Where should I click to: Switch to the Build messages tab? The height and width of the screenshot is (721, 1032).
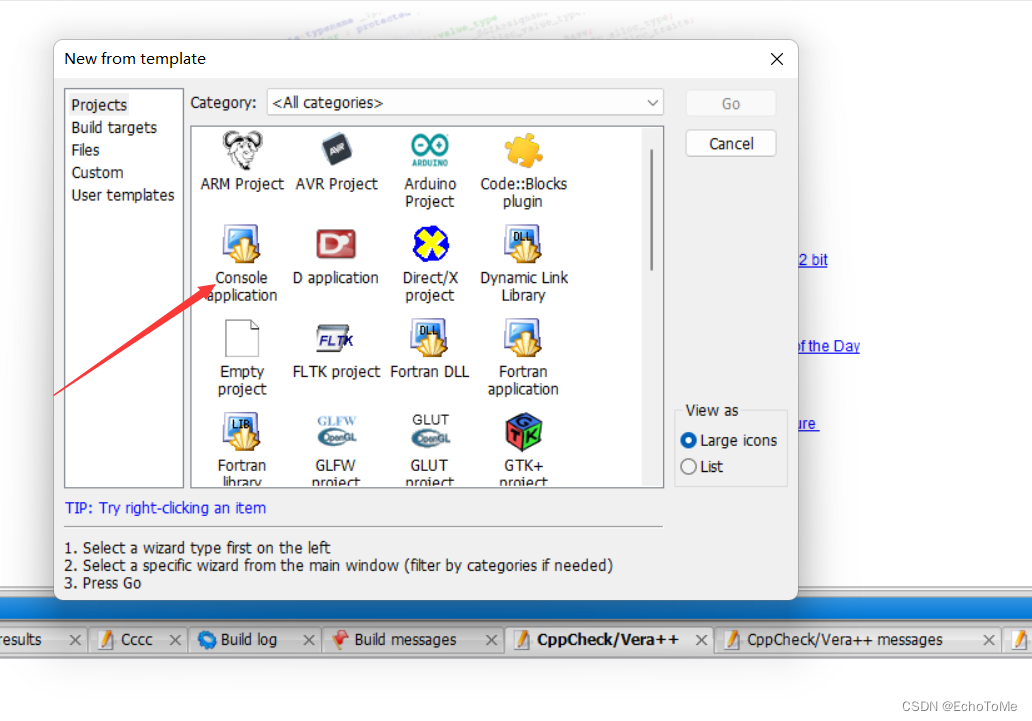405,639
